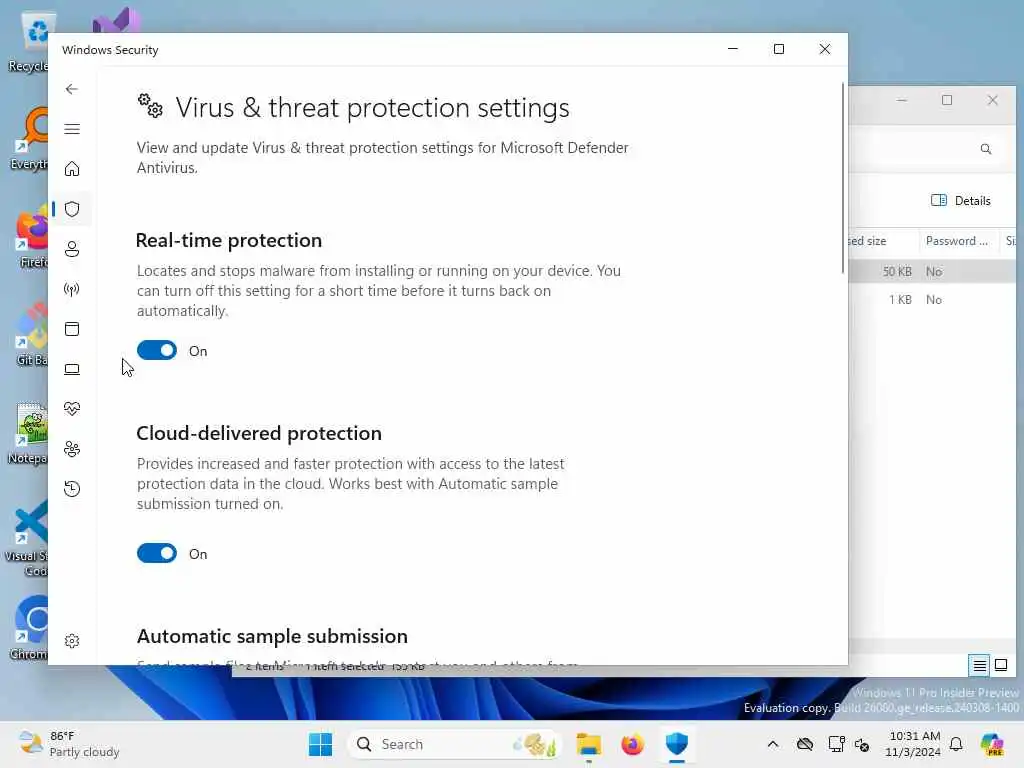Open the Copilot preview icon in the taskbar

(x=992, y=744)
